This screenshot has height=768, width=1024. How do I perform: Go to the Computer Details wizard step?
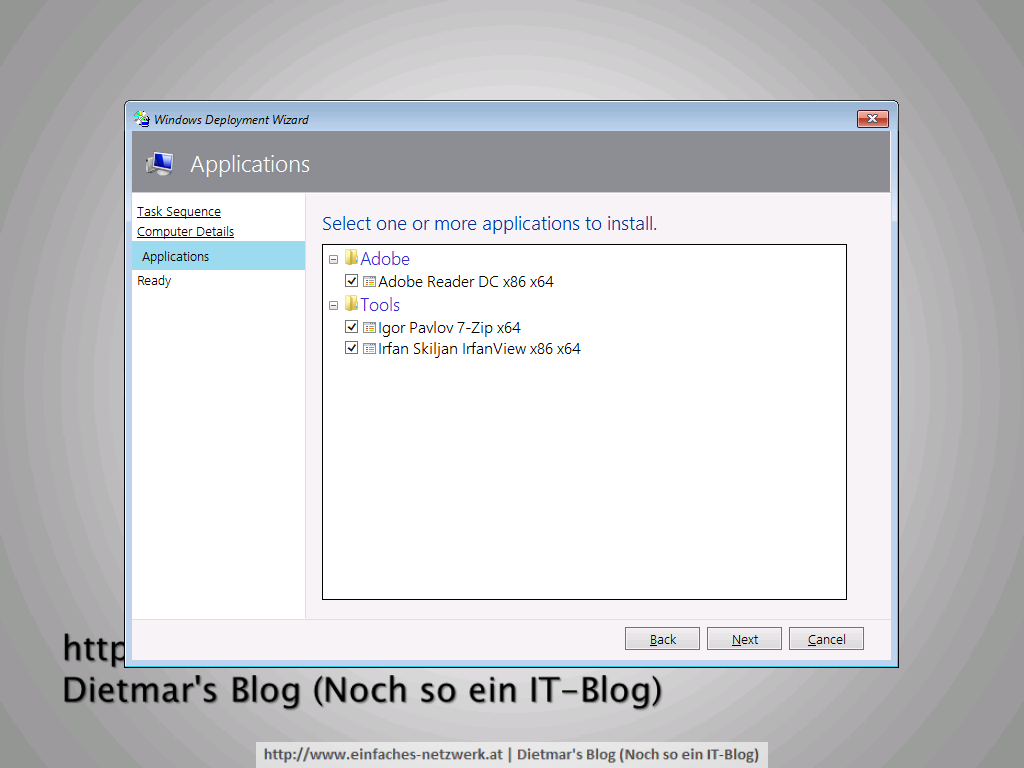[x=185, y=231]
